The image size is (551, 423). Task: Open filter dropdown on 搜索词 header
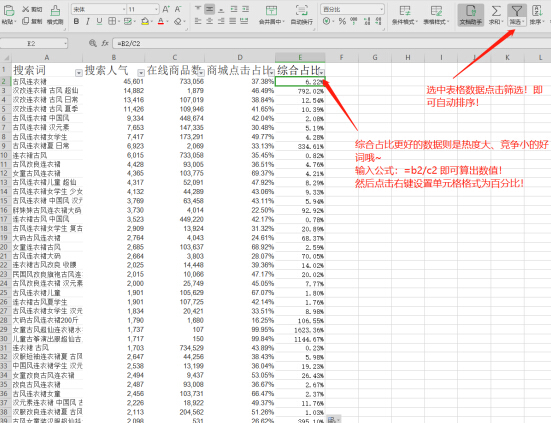pos(79,73)
